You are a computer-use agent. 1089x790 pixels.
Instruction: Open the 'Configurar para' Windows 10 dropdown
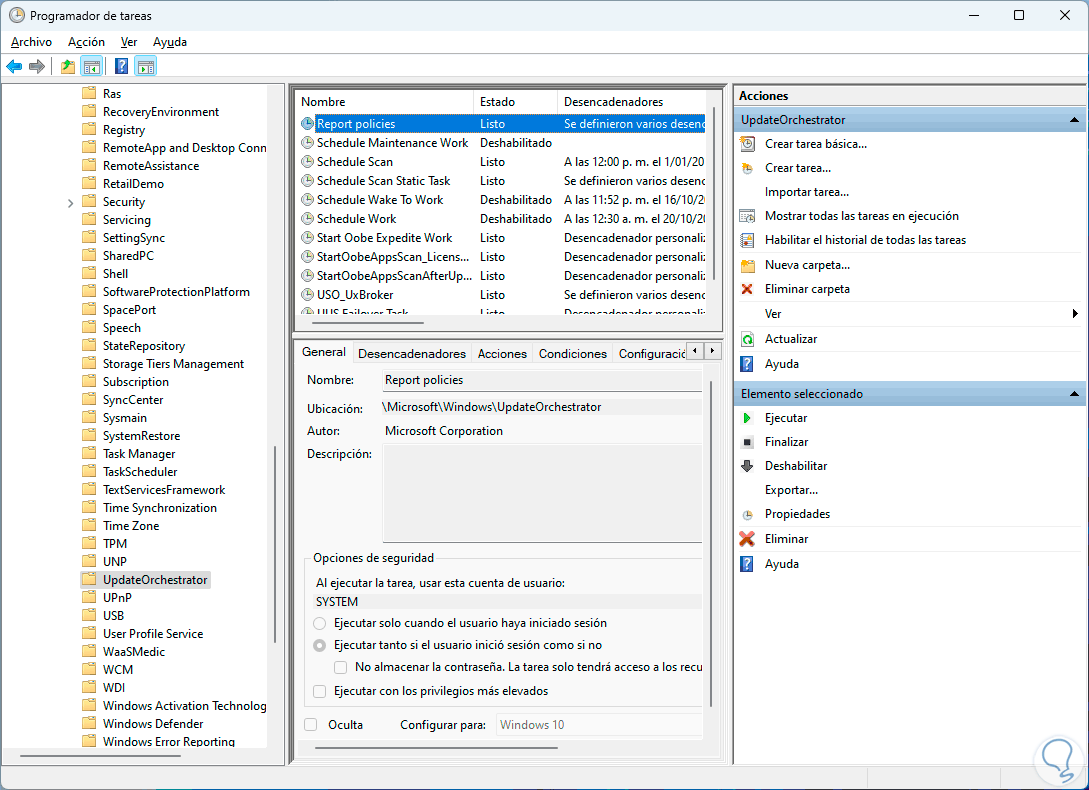[x=599, y=725]
